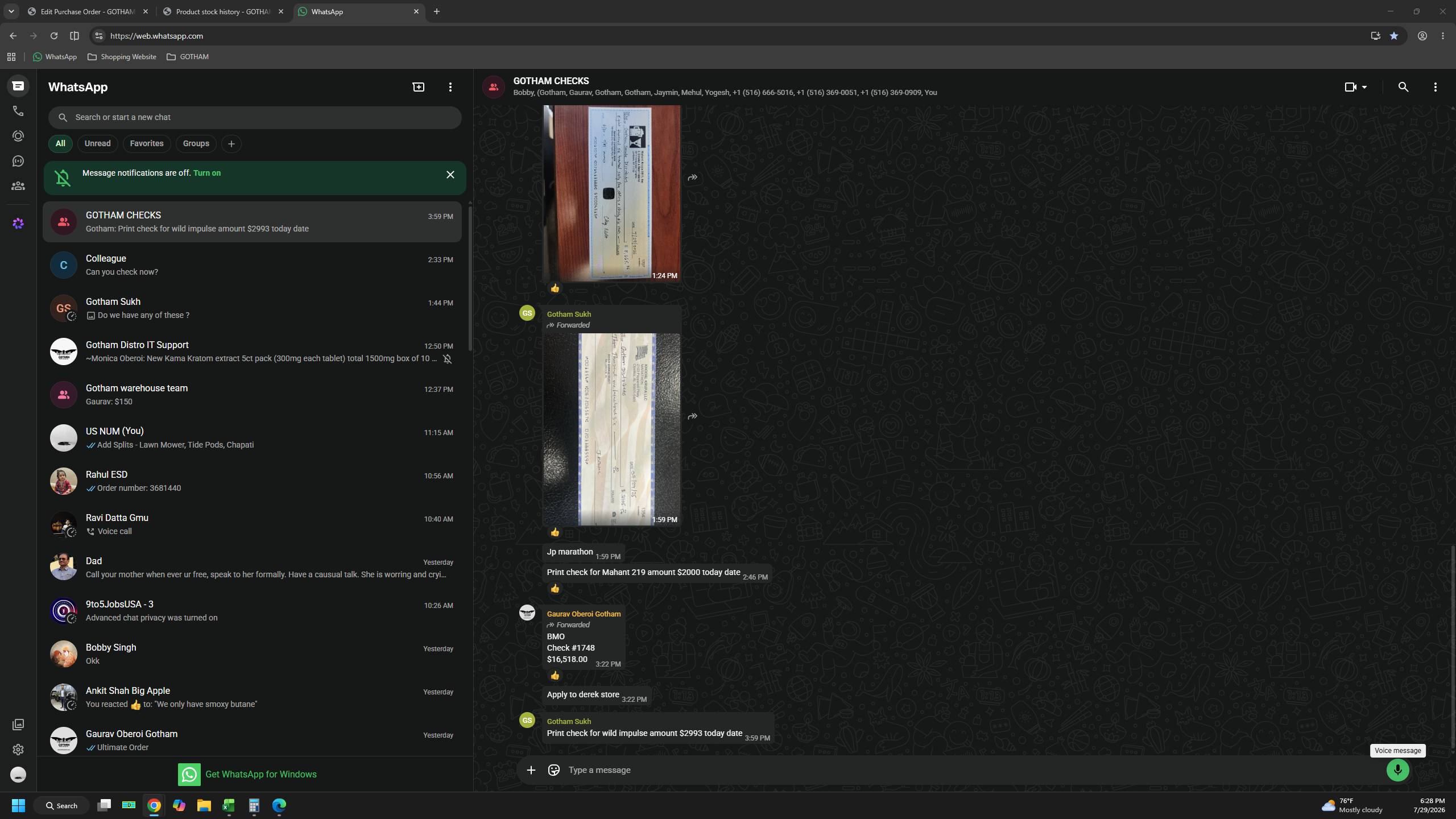Screen dimensions: 1456x819
Task: Open the Channels icon in sidebar
Action: click(x=18, y=161)
